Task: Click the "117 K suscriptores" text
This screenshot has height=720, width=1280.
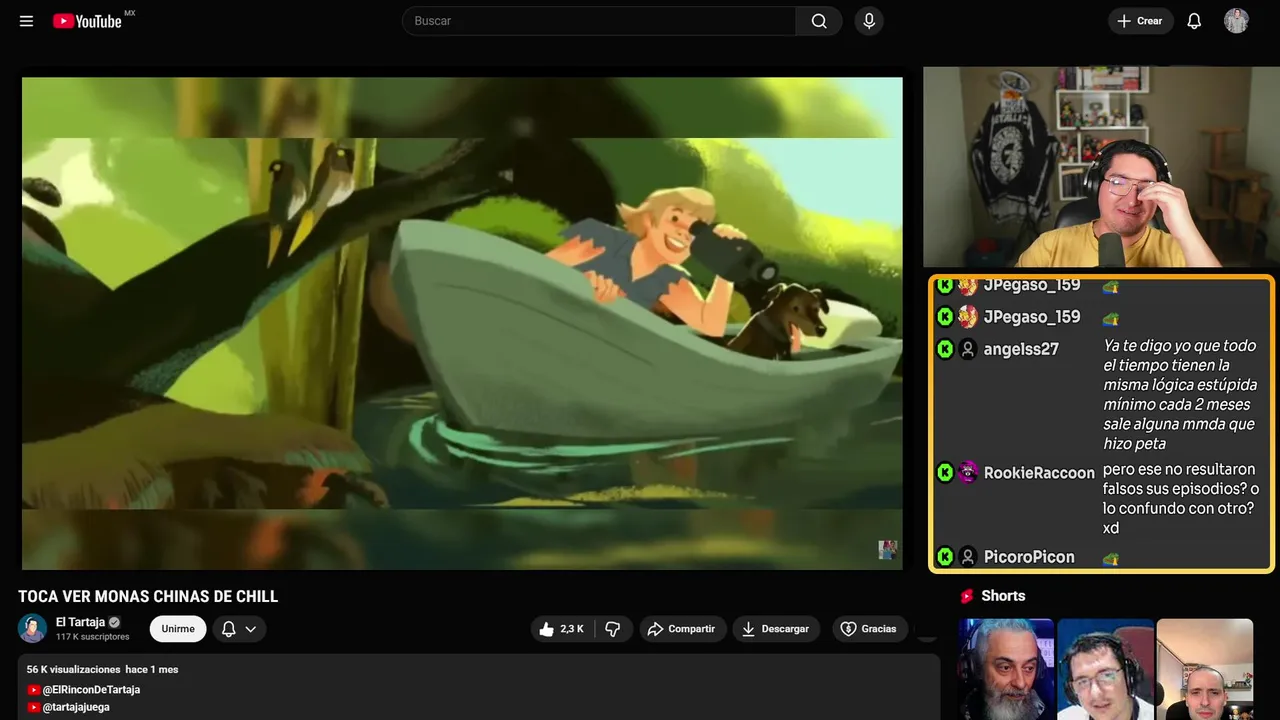Action: [x=93, y=637]
